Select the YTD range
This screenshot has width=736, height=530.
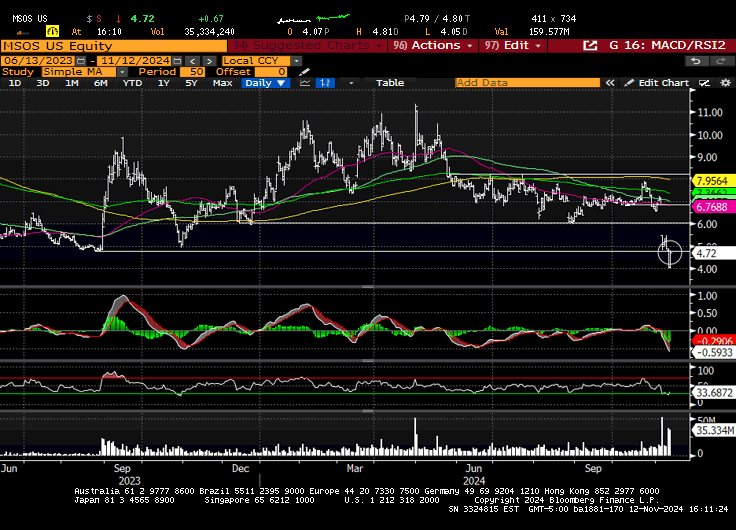pyautogui.click(x=132, y=83)
